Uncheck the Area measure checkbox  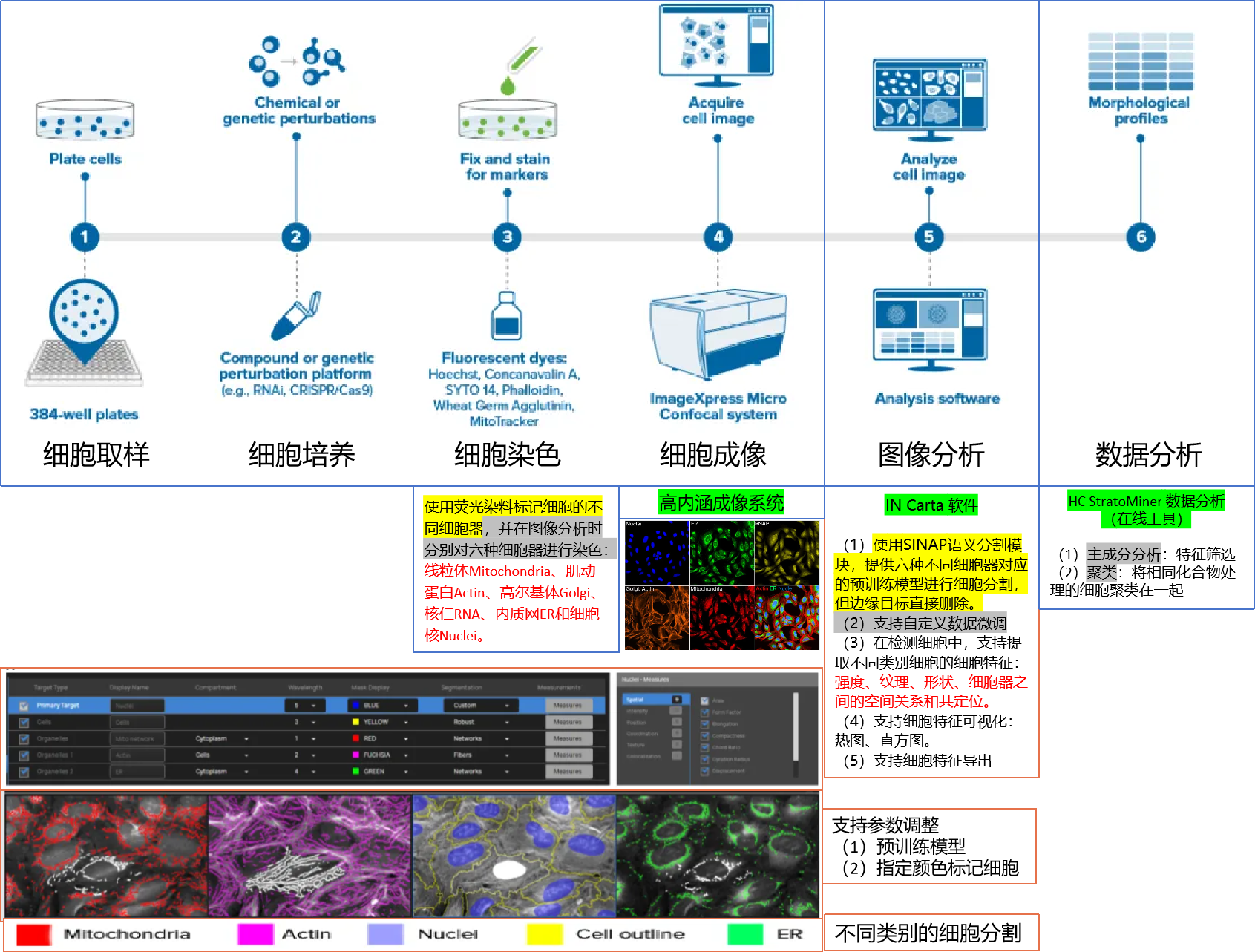pyautogui.click(x=704, y=700)
